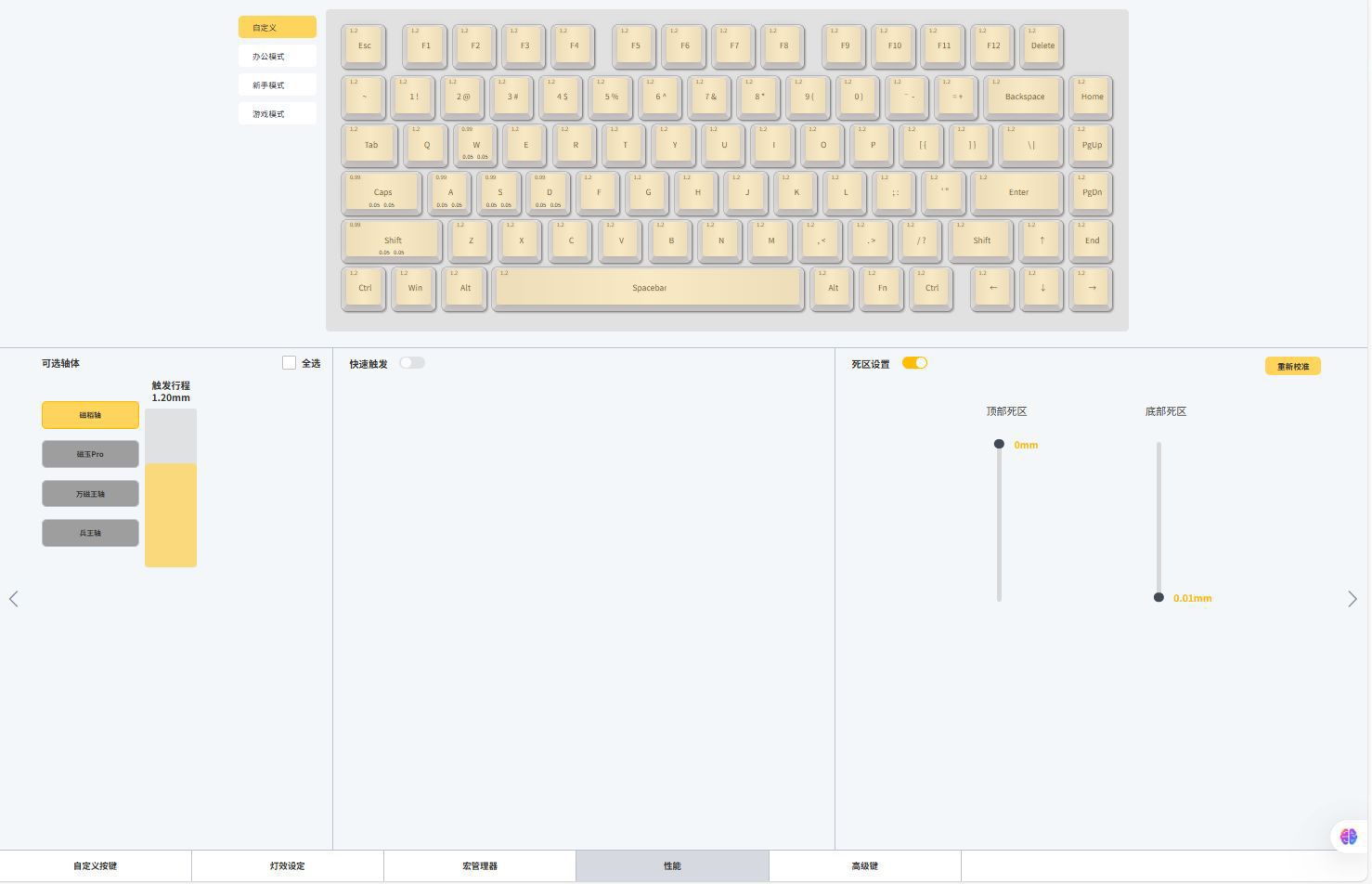Screen dimensions: 1372x884
Task: Click the 重新校准 recalibrate button
Action: [1292, 367]
